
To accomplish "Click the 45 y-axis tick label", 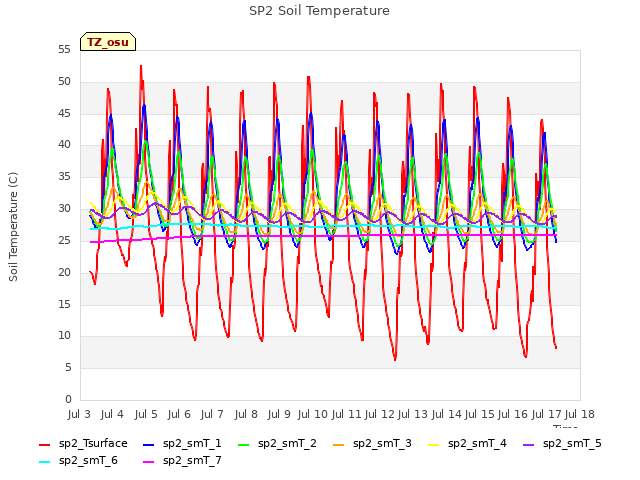I will 64,113.
